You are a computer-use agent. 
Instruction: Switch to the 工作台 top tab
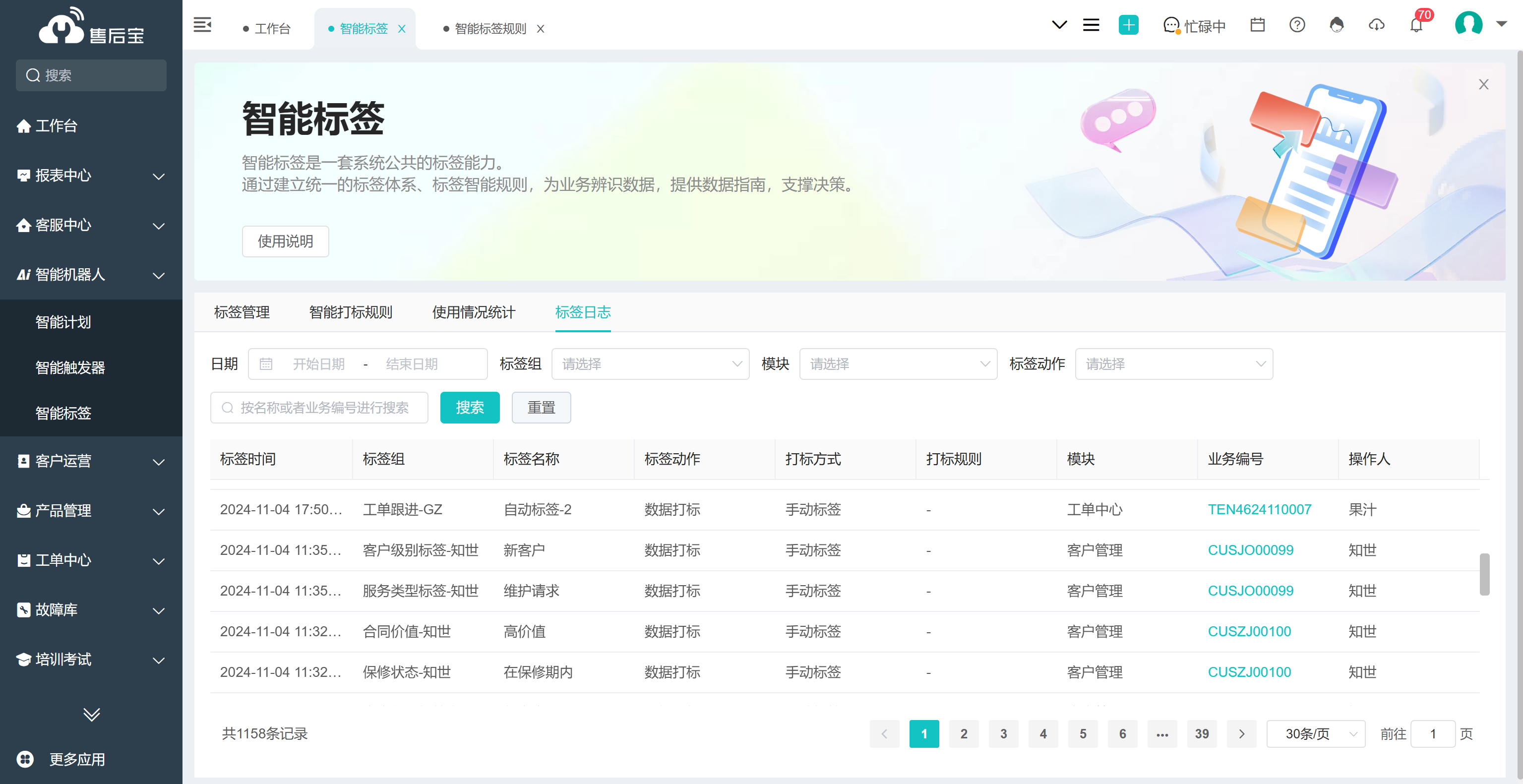(267, 29)
